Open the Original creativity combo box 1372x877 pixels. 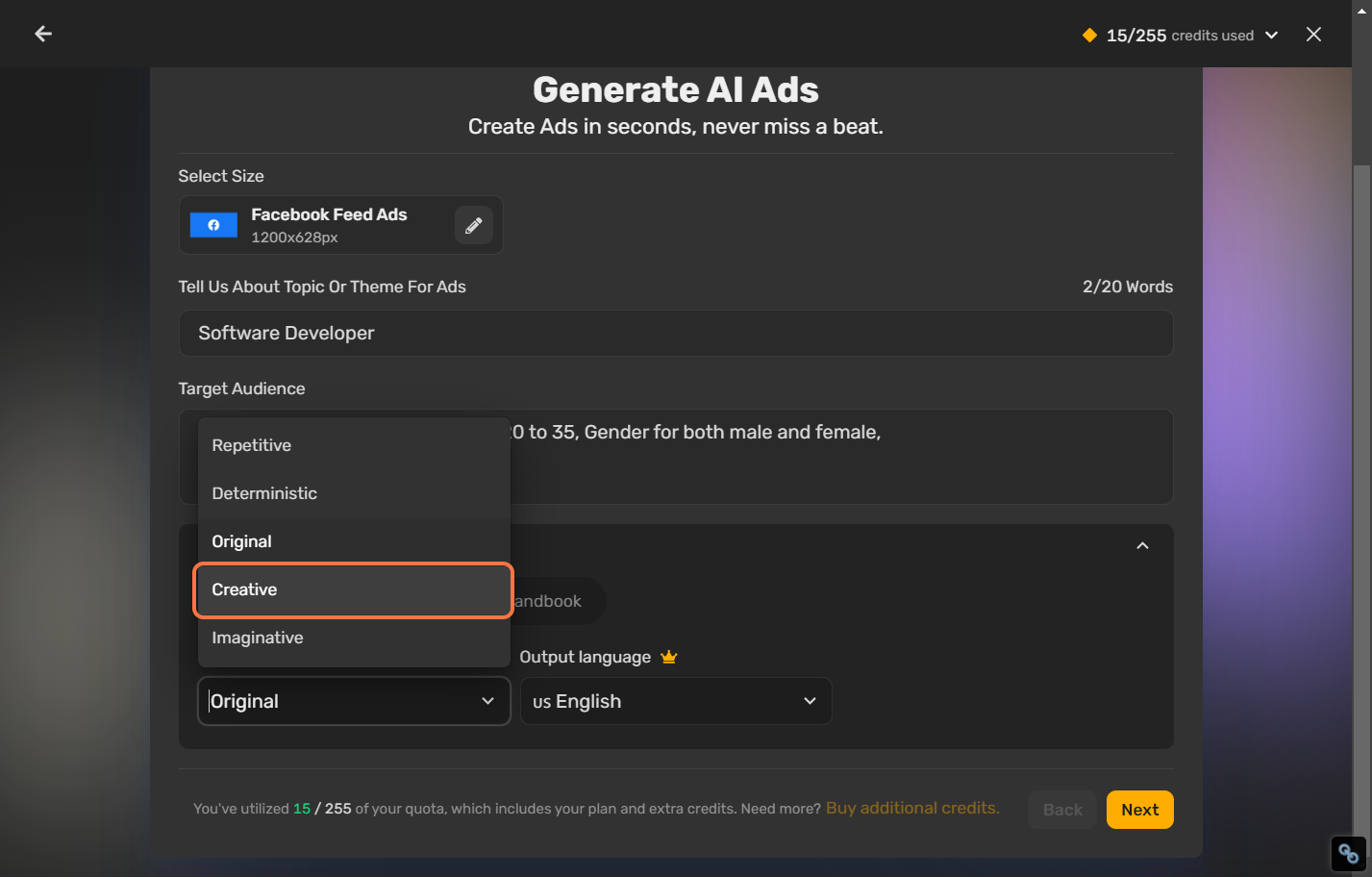[354, 701]
